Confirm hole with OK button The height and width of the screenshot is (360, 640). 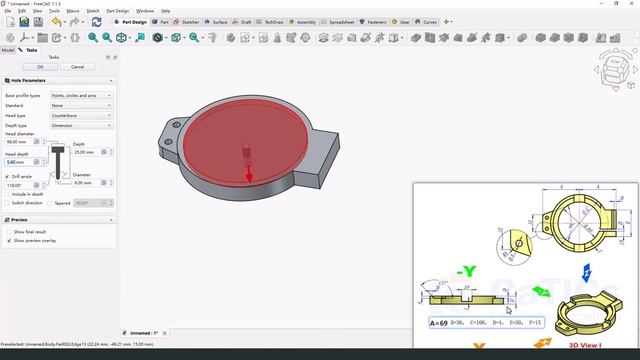pyautogui.click(x=40, y=67)
